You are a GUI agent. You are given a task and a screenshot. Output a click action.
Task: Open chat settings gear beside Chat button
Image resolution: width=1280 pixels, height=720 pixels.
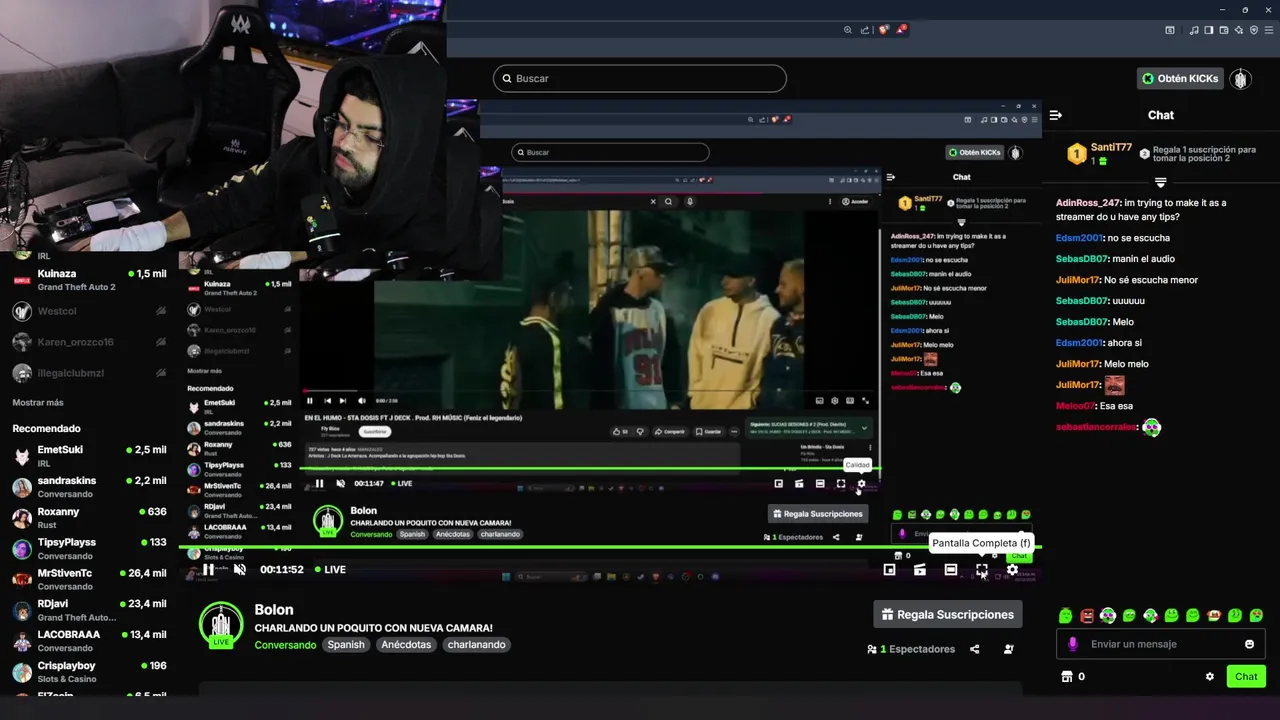pos(1210,677)
